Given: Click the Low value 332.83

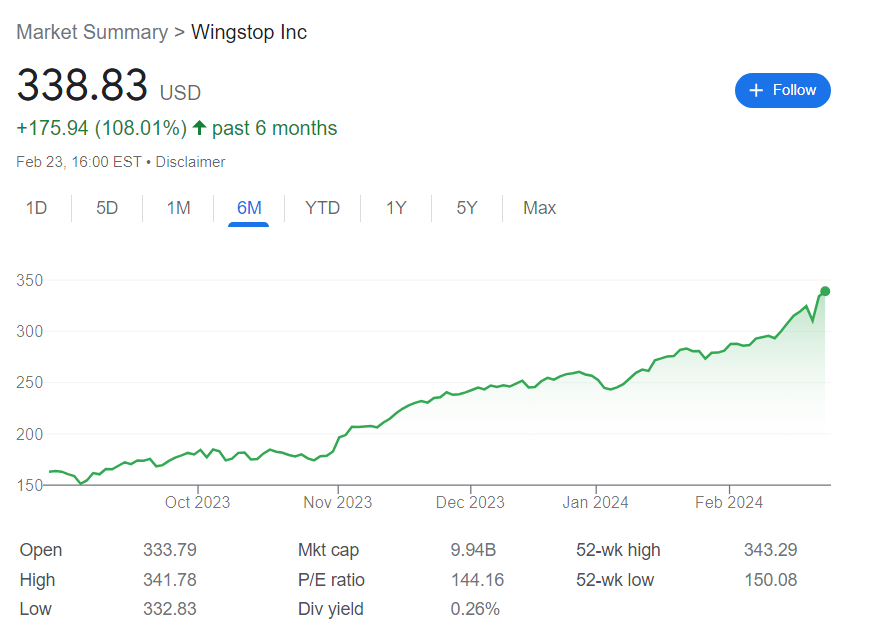Looking at the screenshot, I should coord(170,608).
